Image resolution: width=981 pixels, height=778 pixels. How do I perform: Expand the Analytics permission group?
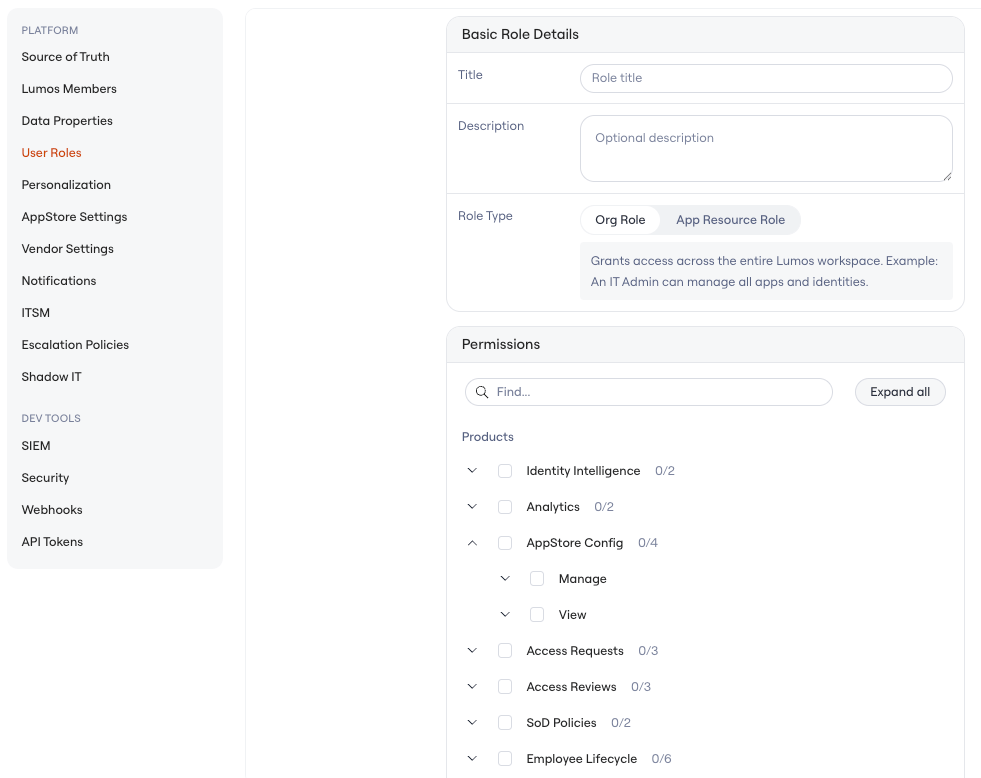472,507
